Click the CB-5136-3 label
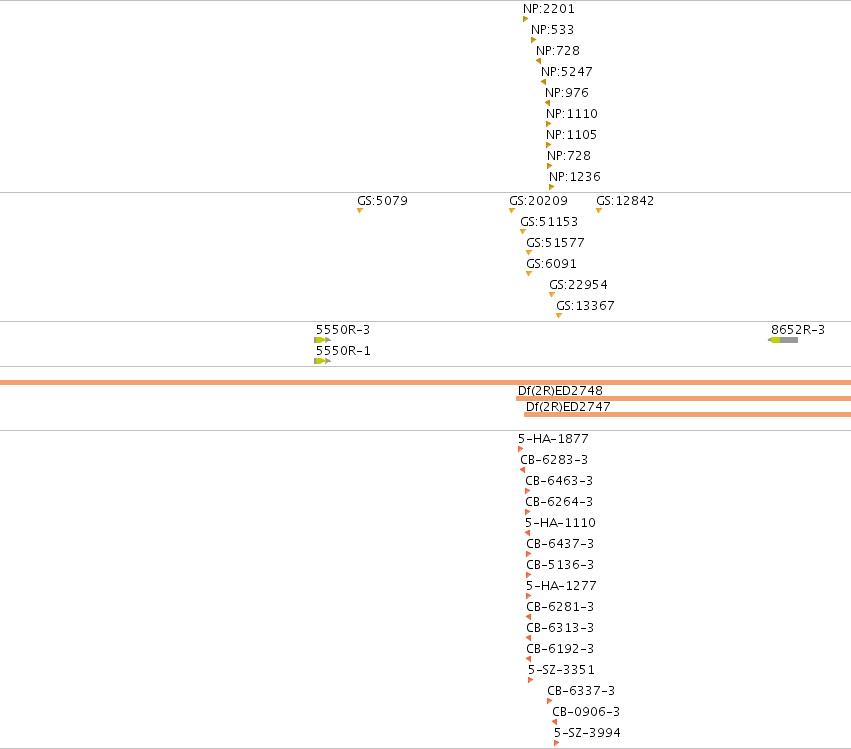The image size is (851, 749). click(560, 565)
